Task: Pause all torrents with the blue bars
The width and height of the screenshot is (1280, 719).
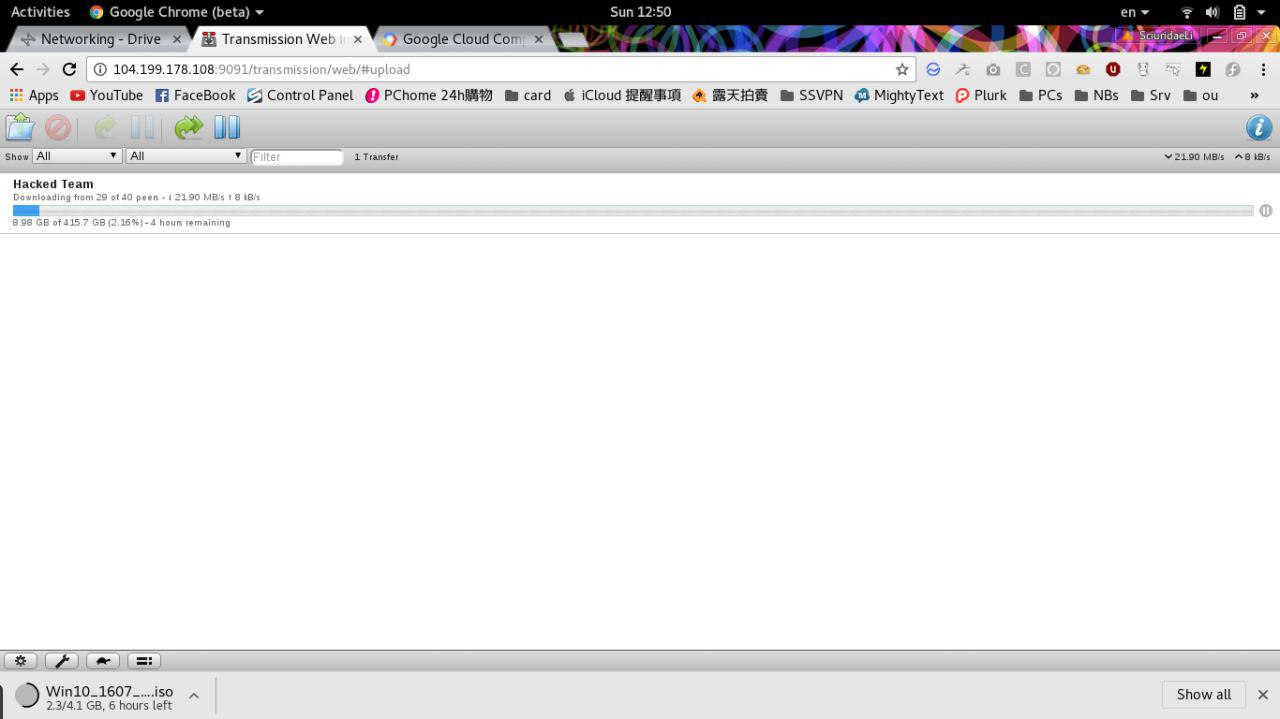Action: point(227,127)
